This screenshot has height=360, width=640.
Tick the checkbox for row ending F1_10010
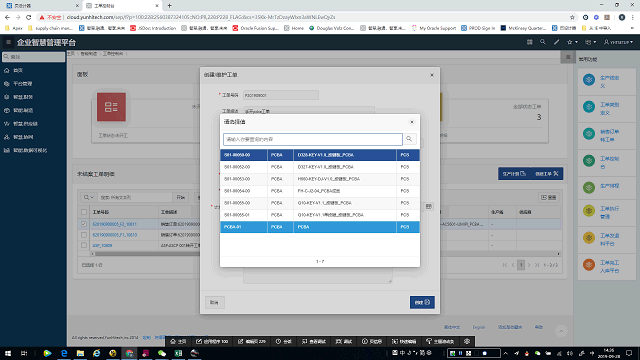coord(84,235)
